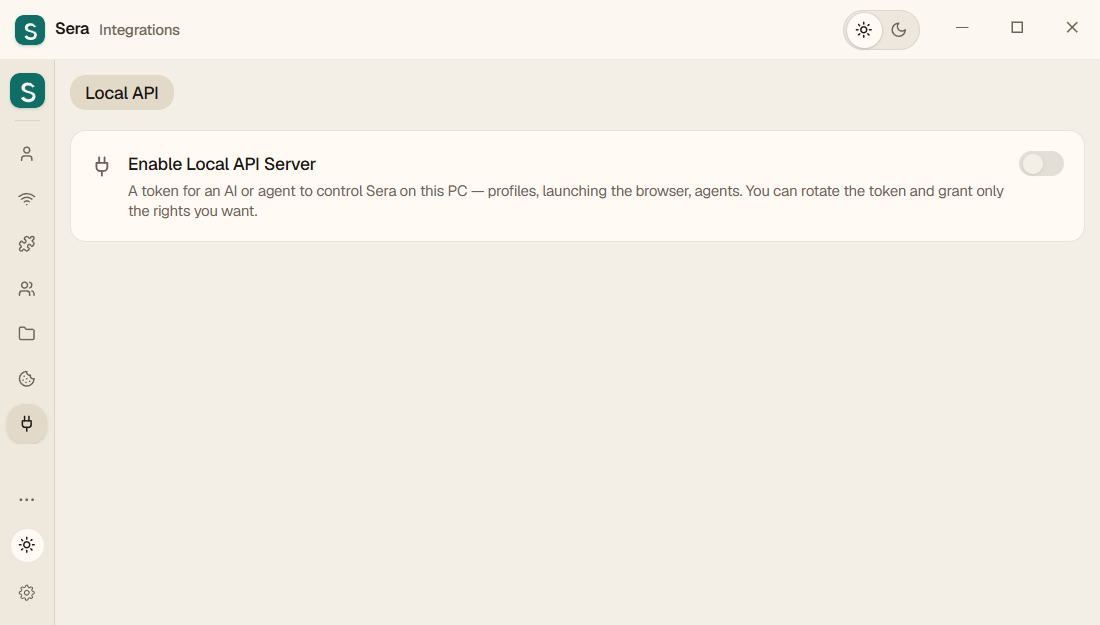Switch to light theme in title bar
Viewport: 1100px width, 625px height.
click(864, 30)
